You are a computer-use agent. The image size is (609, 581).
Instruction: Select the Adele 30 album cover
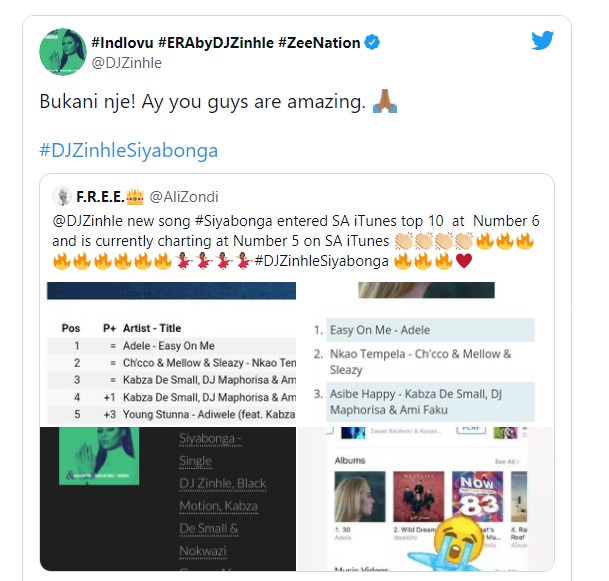(360, 496)
